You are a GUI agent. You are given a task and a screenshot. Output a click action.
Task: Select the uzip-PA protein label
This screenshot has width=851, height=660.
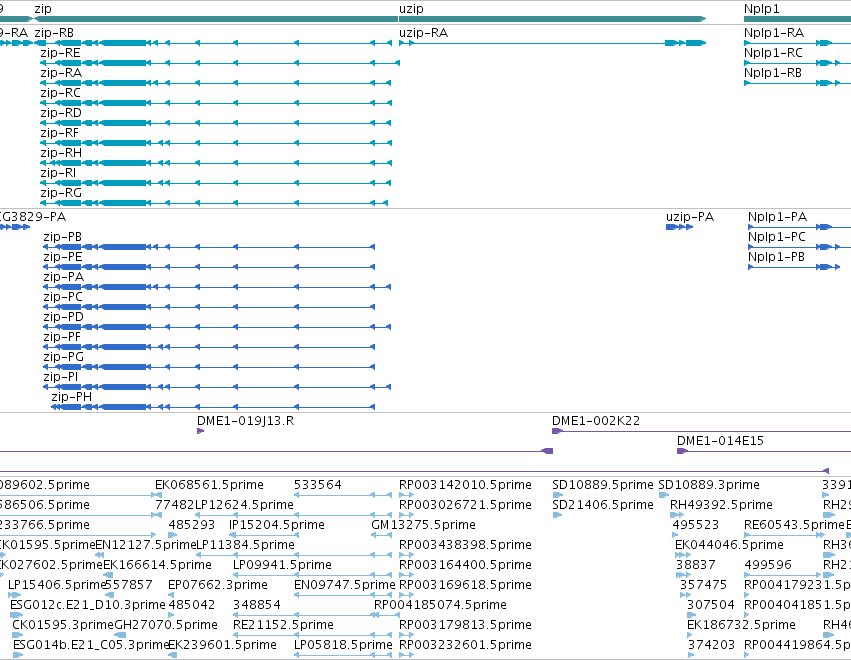(690, 217)
